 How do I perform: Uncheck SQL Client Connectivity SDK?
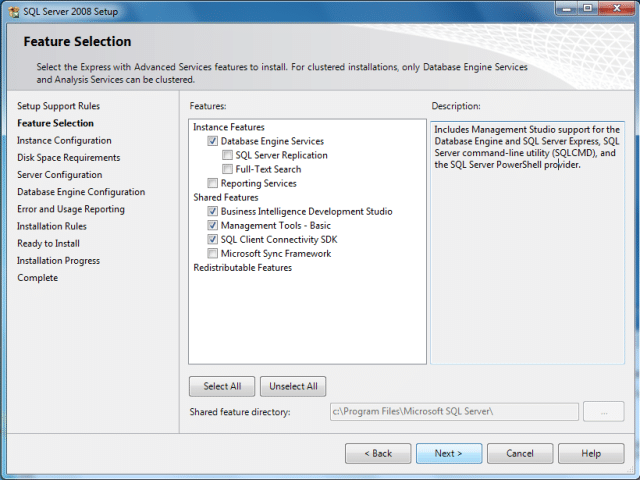click(x=212, y=240)
